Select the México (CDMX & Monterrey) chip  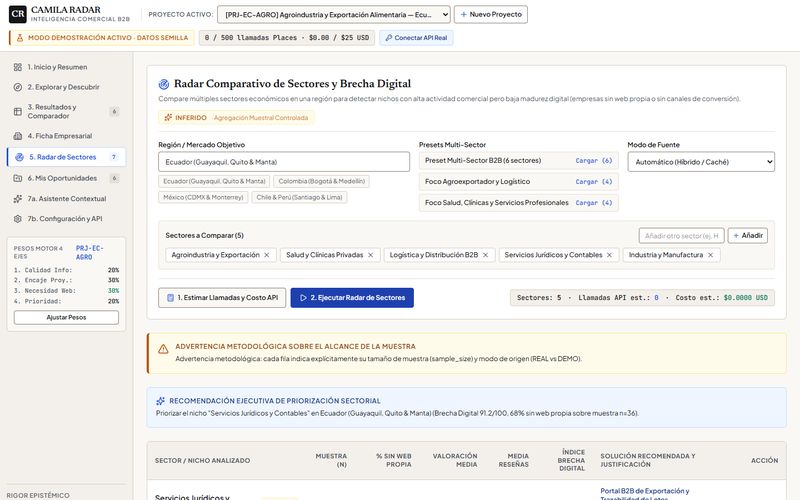(203, 197)
